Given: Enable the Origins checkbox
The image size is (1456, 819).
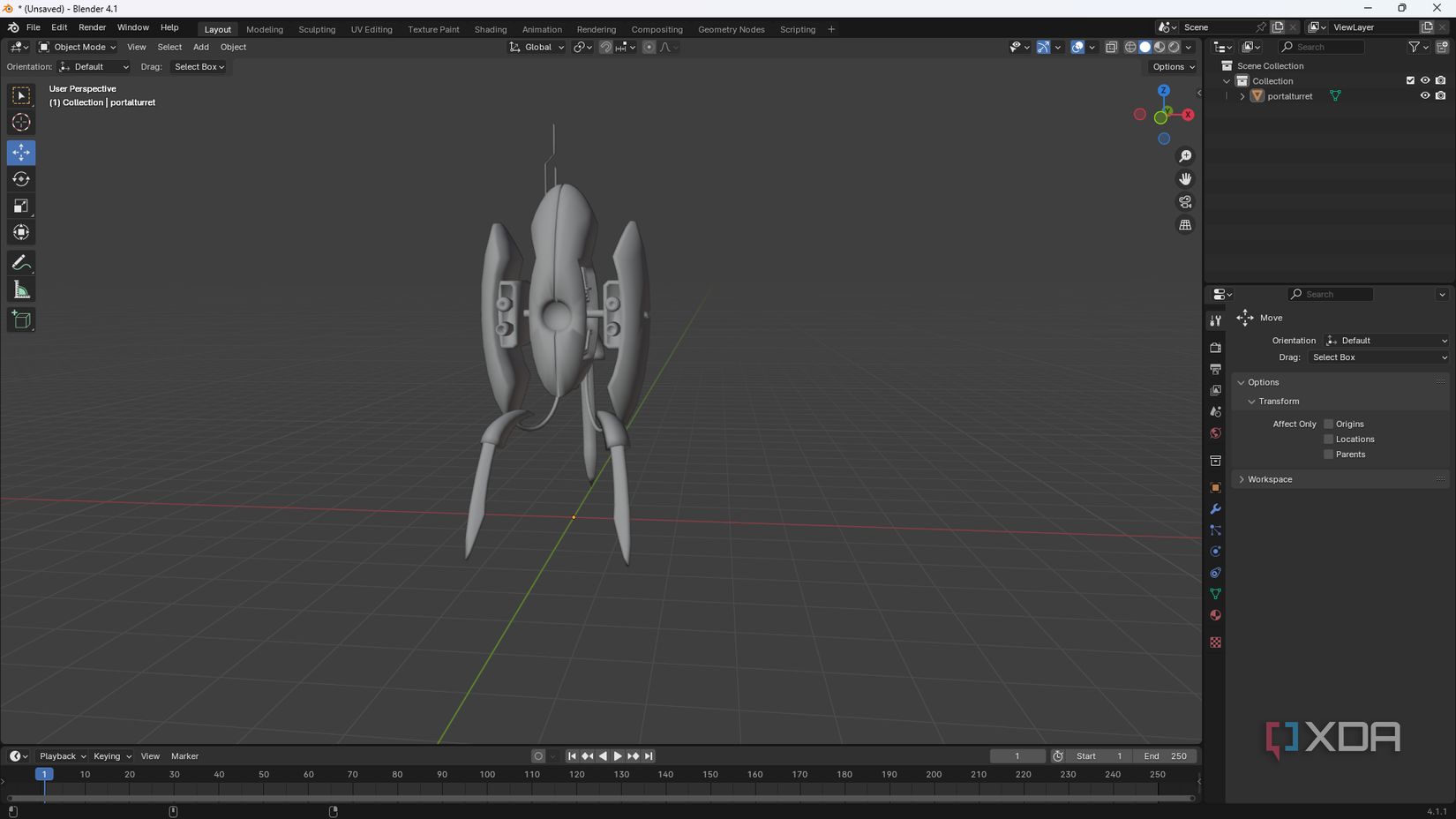Looking at the screenshot, I should pos(1328,424).
